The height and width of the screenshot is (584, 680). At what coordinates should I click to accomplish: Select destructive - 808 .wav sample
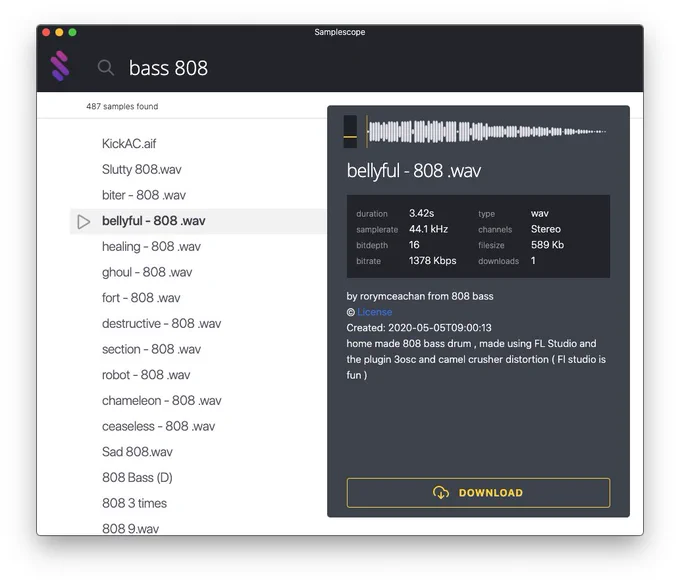click(x=161, y=323)
